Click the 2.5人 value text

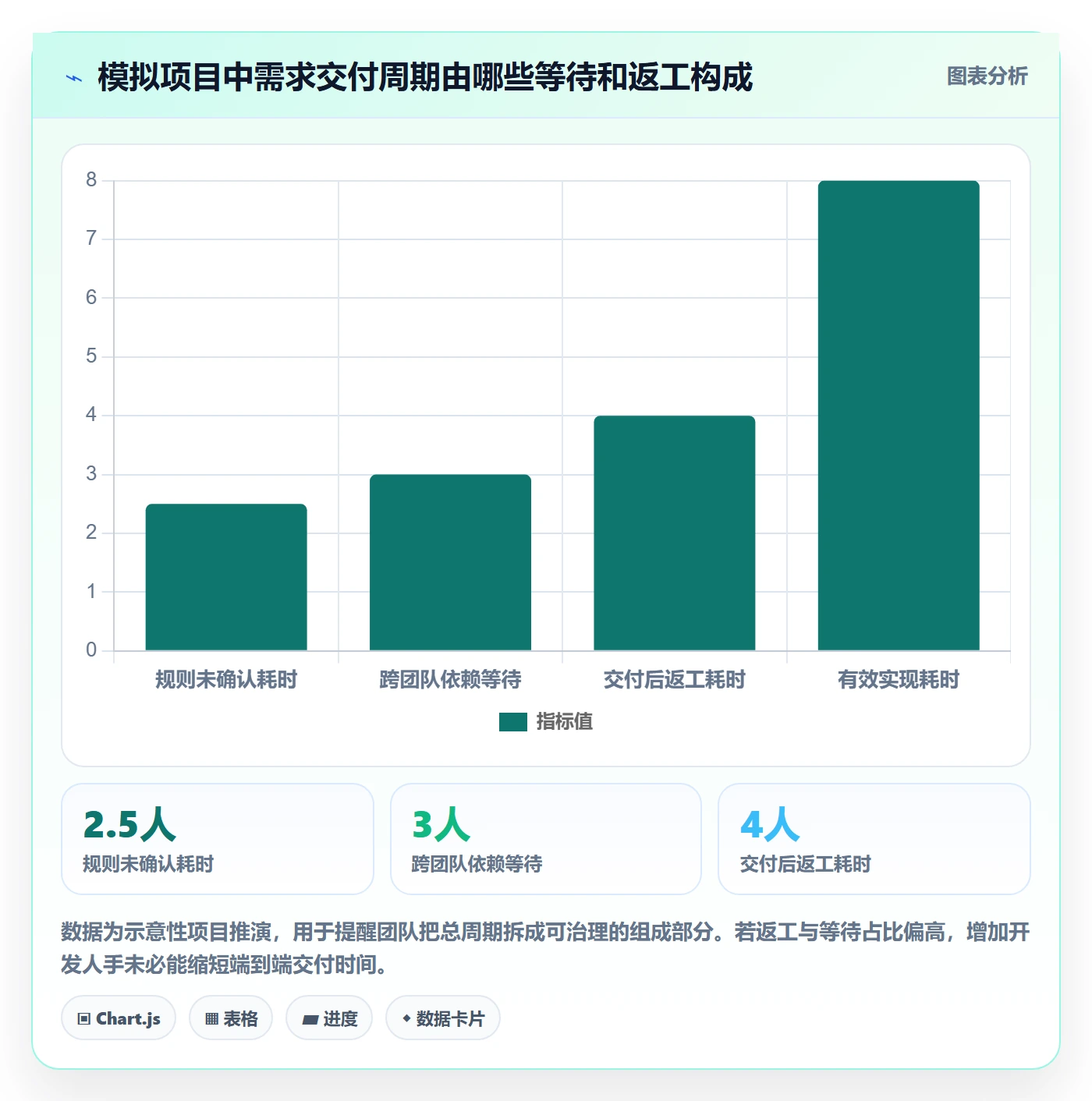[x=129, y=824]
